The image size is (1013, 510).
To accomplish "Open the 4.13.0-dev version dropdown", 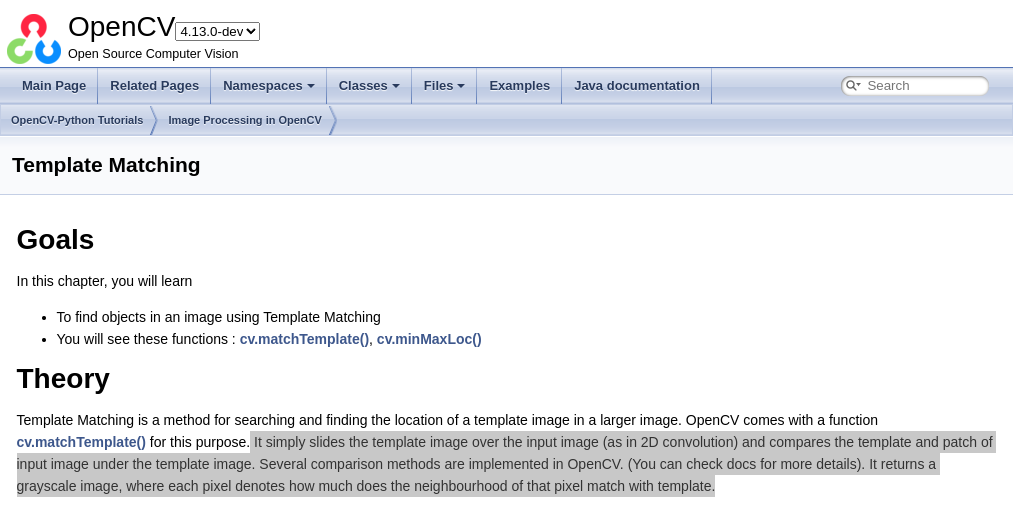I will click(217, 32).
